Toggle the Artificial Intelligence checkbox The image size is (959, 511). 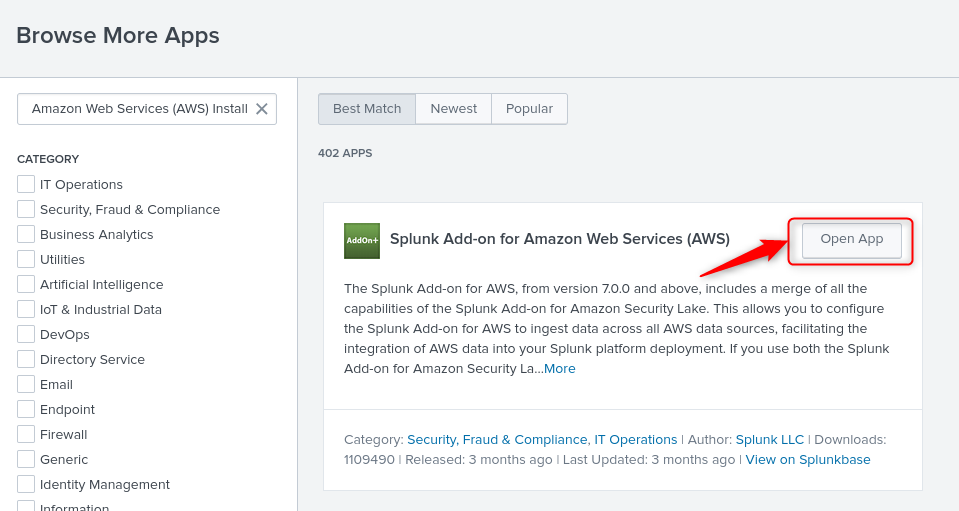click(26, 284)
